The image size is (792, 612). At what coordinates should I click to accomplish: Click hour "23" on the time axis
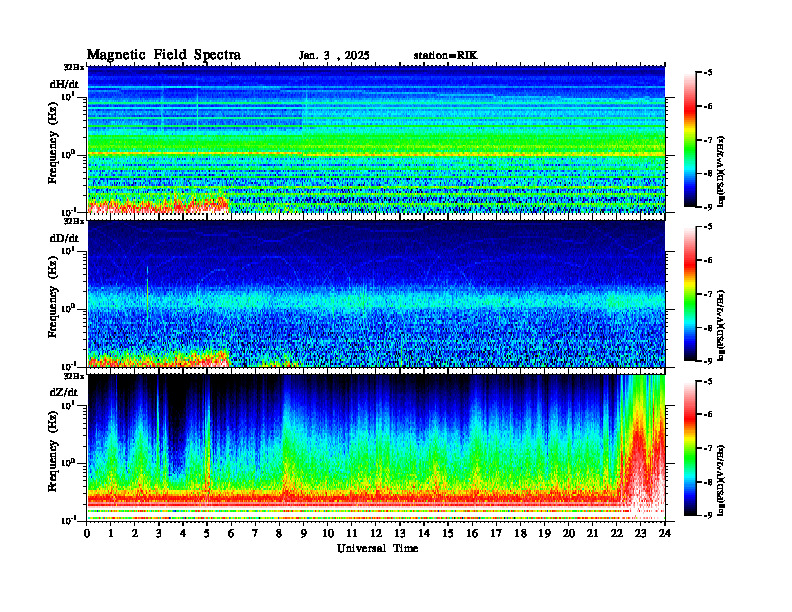pyautogui.click(x=641, y=533)
